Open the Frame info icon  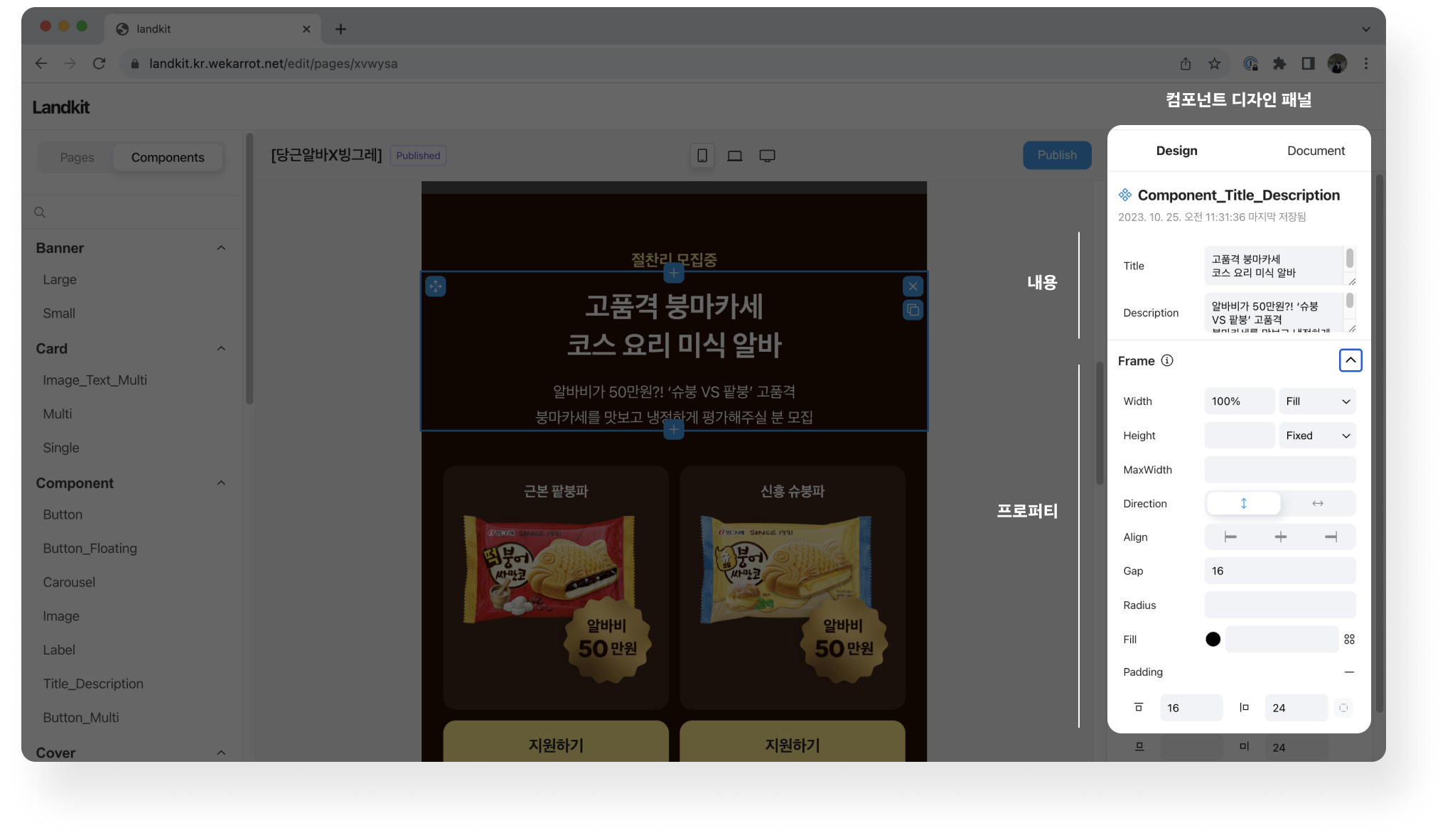click(1167, 360)
